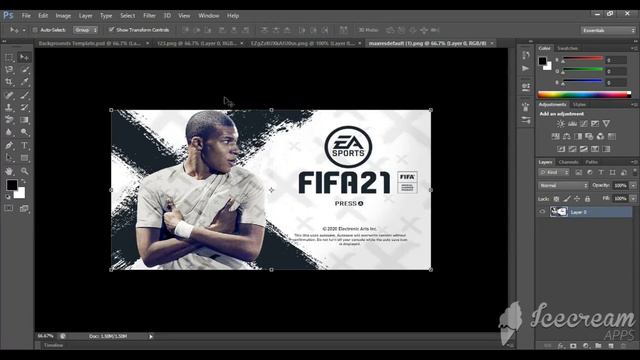The height and width of the screenshot is (360, 640).
Task: Select the Horizontal Type tool
Action: pyautogui.click(x=24, y=145)
